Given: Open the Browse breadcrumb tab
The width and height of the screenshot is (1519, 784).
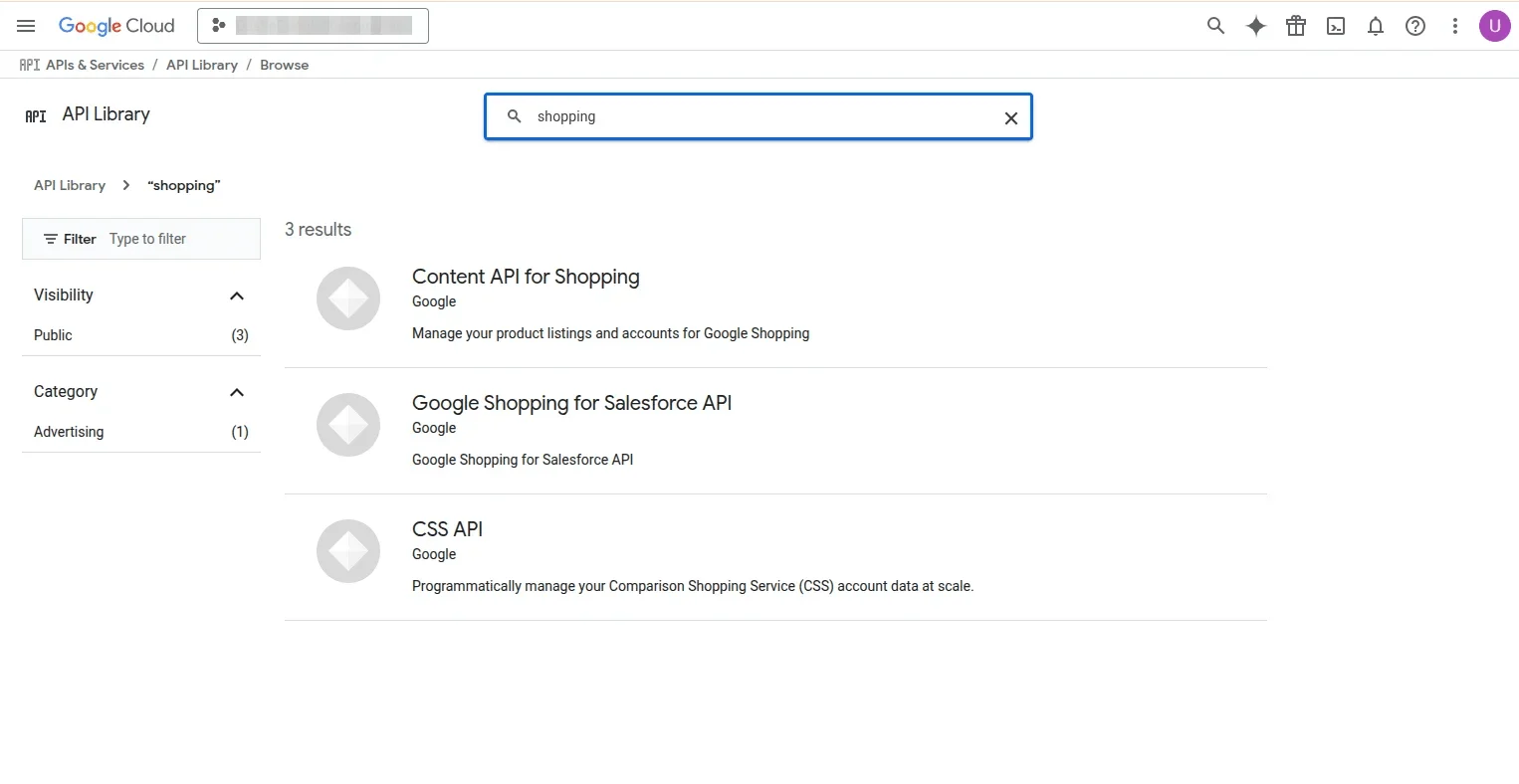Looking at the screenshot, I should [284, 65].
